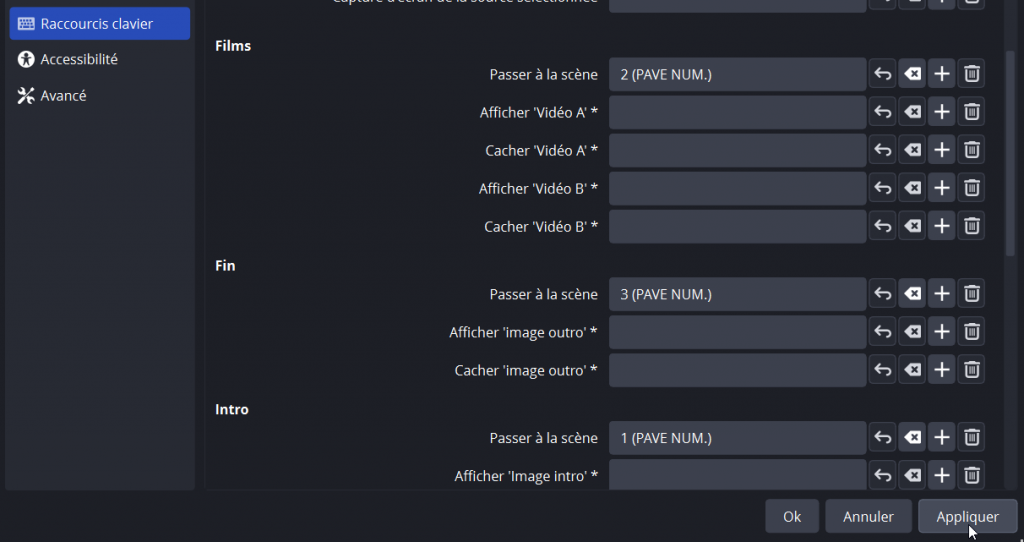The height and width of the screenshot is (542, 1024).
Task: Click the Cacher 'Vidéo B' hotkey field
Action: coord(737,226)
